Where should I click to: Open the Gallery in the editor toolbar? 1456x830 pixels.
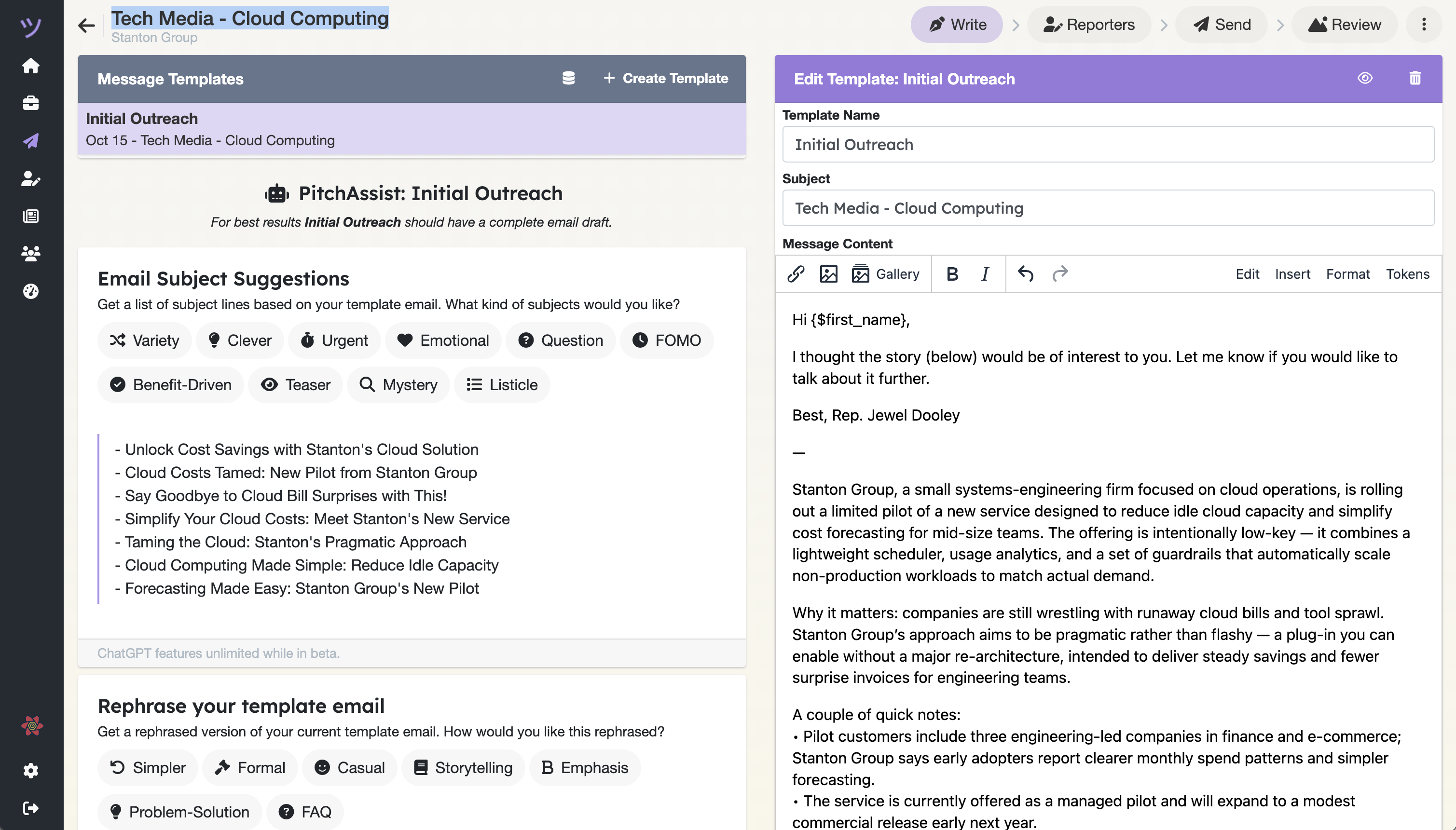pyautogui.click(x=885, y=274)
